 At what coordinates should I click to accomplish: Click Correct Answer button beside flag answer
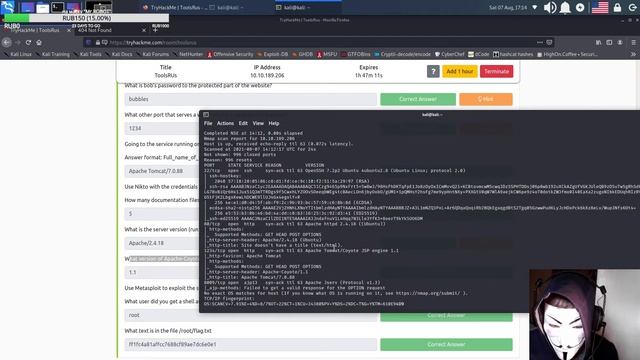point(446,344)
